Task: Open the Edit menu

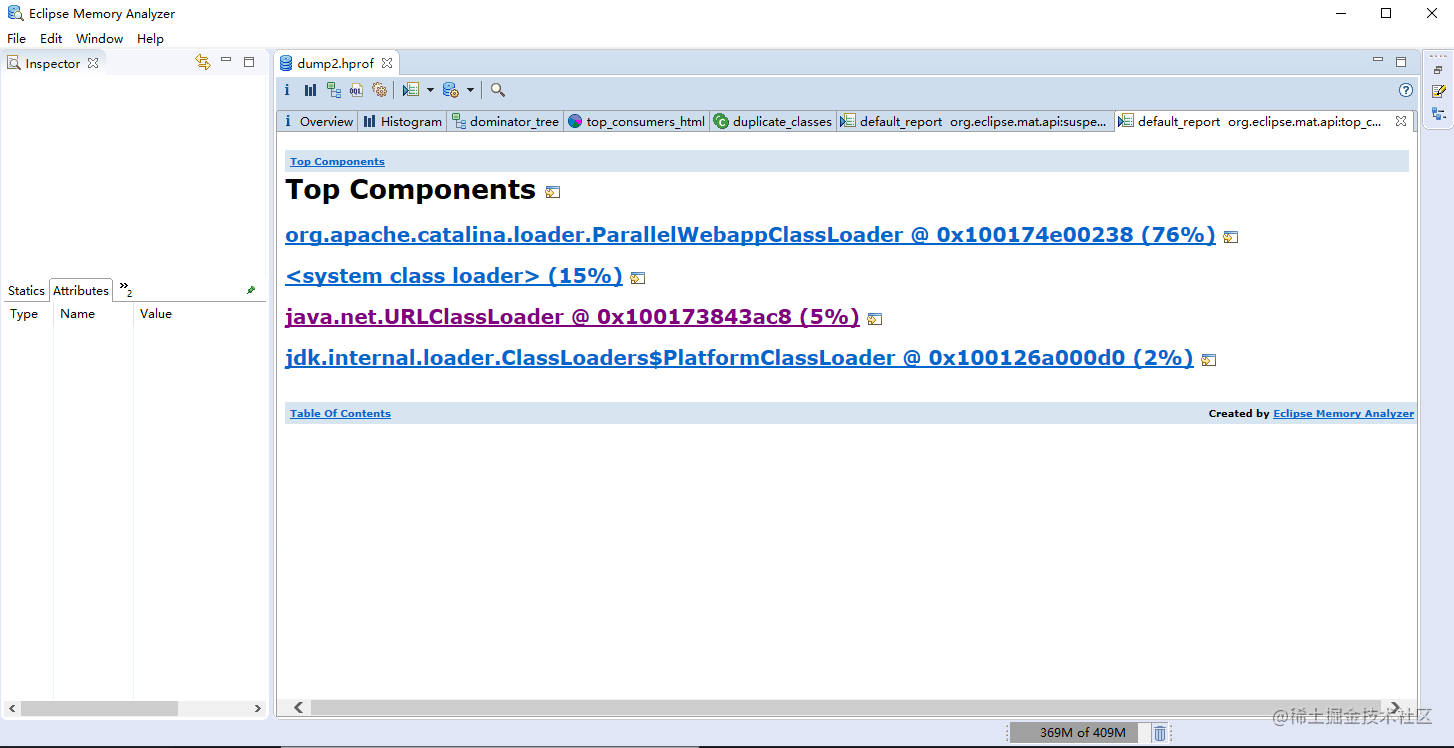Action: (x=51, y=38)
